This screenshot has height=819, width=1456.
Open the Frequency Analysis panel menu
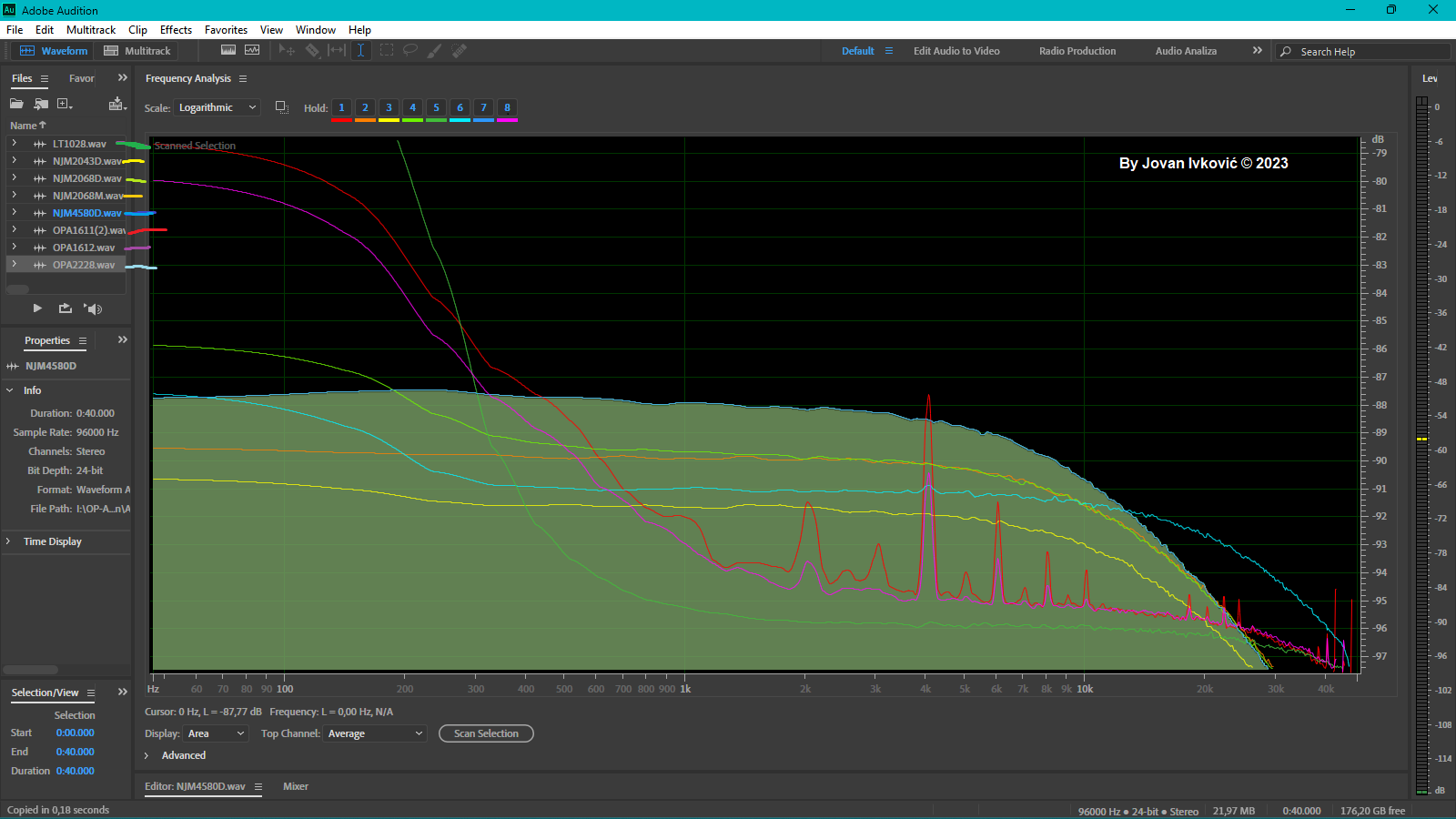point(243,79)
